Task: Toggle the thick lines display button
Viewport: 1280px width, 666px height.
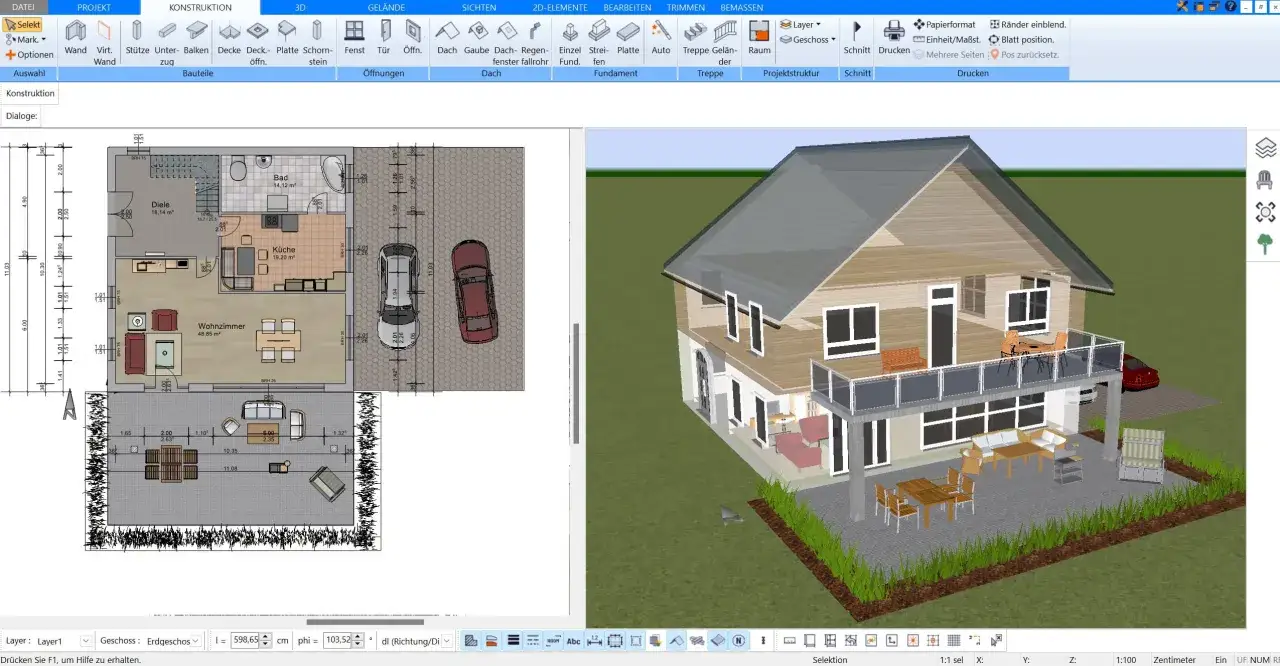Action: [x=513, y=640]
